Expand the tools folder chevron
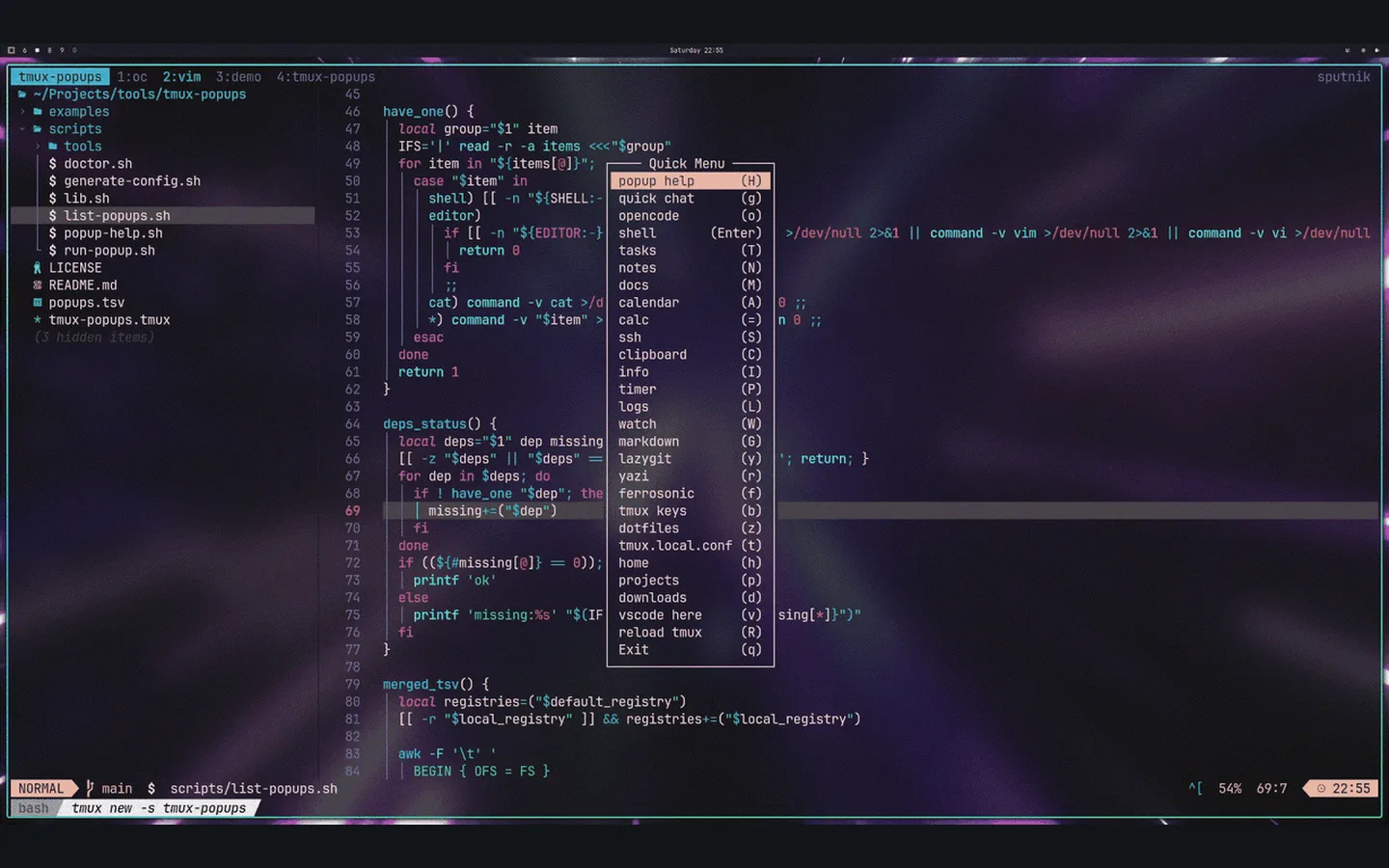 coord(38,147)
